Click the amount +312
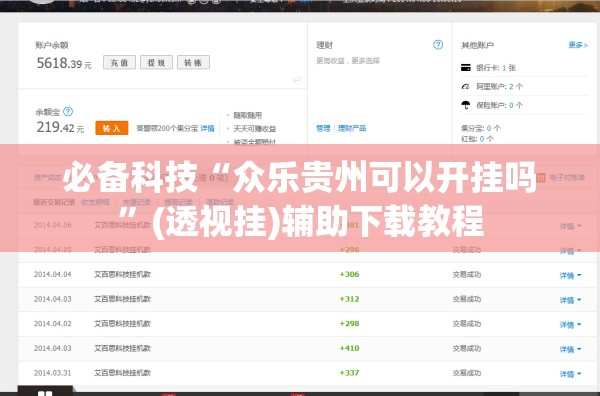 coord(349,299)
